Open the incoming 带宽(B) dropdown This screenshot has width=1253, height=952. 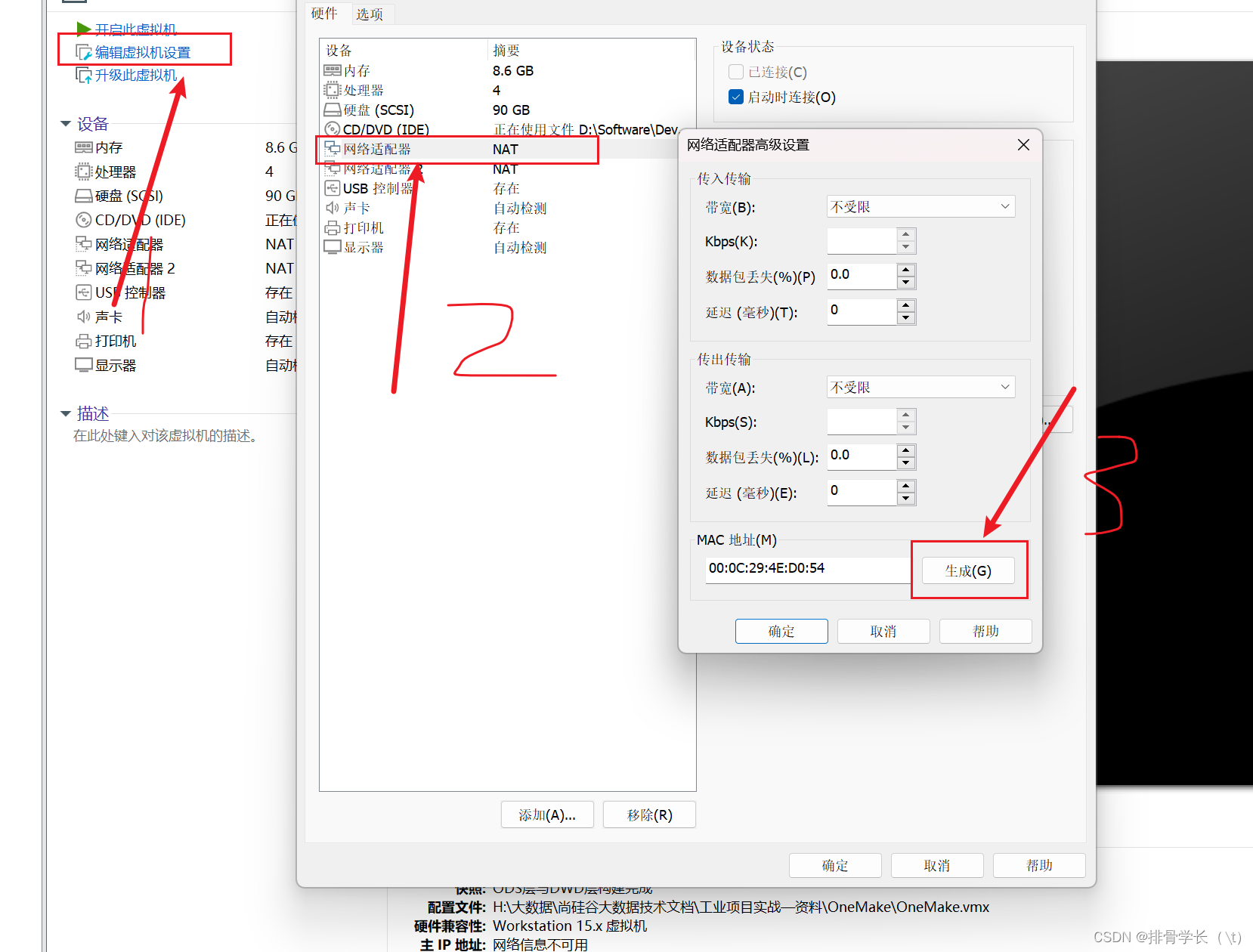(x=920, y=206)
